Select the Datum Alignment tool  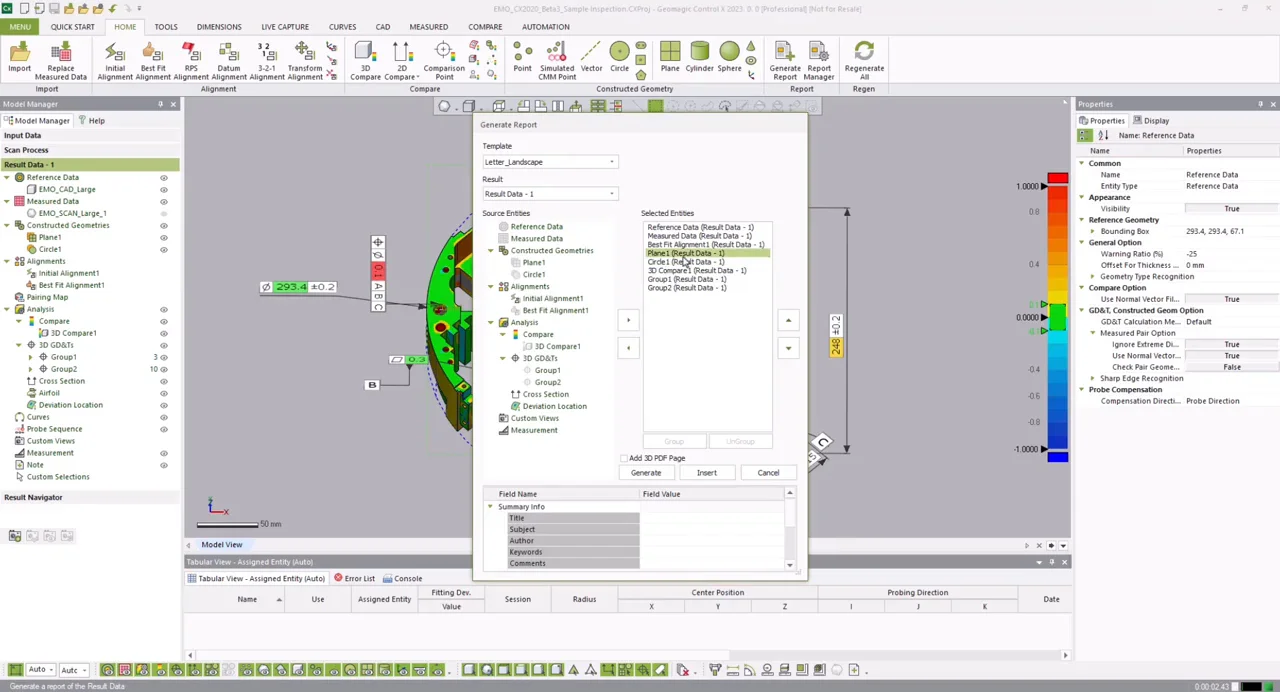click(x=229, y=60)
